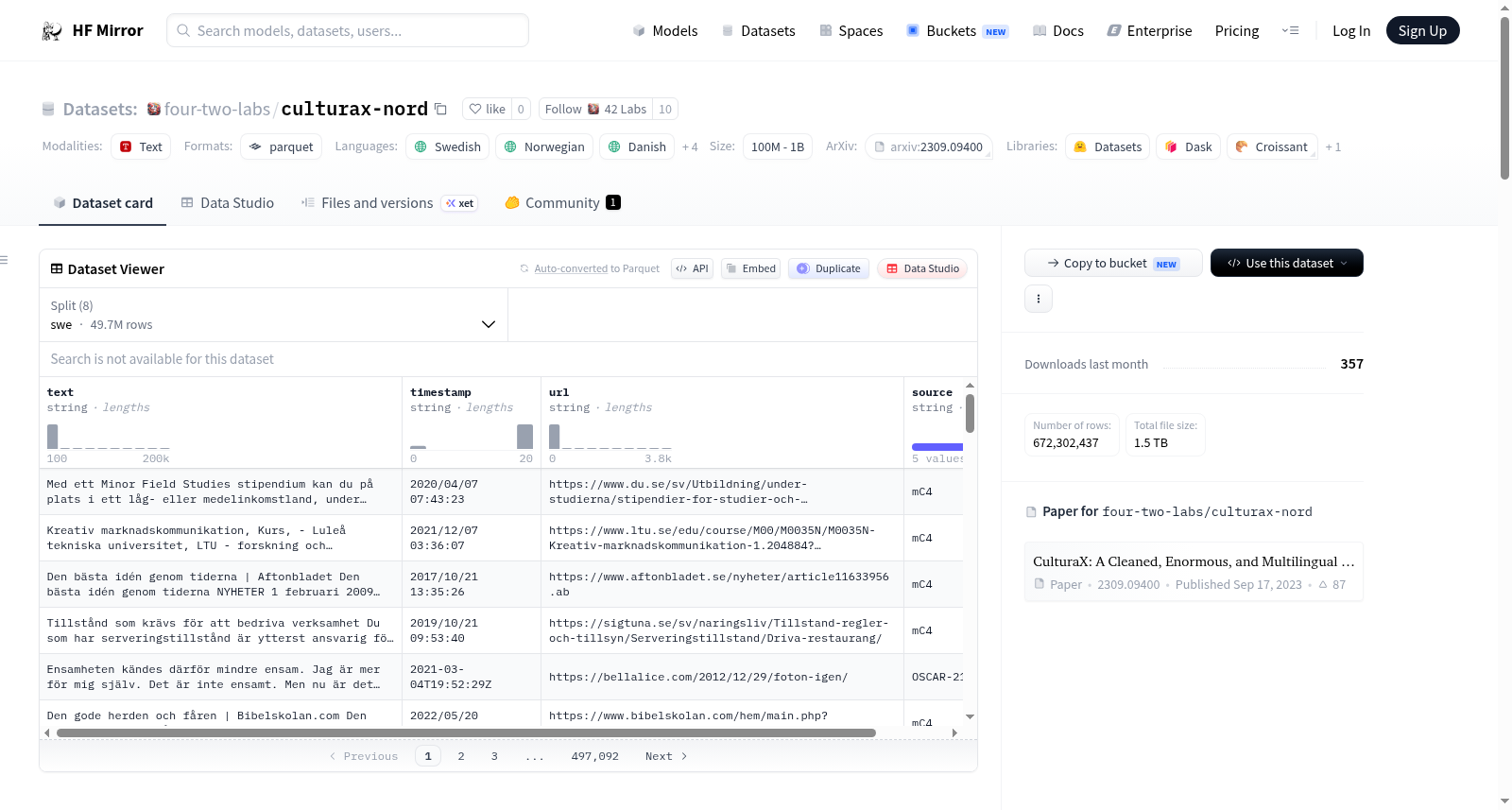Click the xet badge on Files tab
The width and height of the screenshot is (1512, 810).
pos(460,203)
